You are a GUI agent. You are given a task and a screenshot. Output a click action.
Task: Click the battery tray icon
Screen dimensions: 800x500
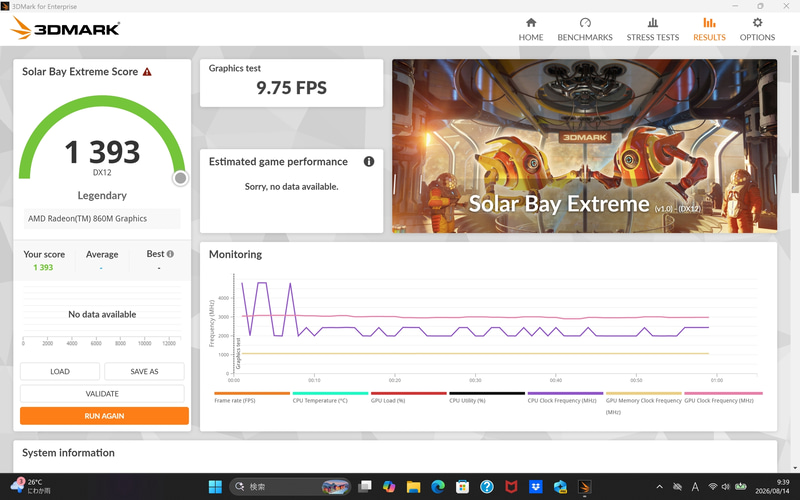click(x=741, y=487)
